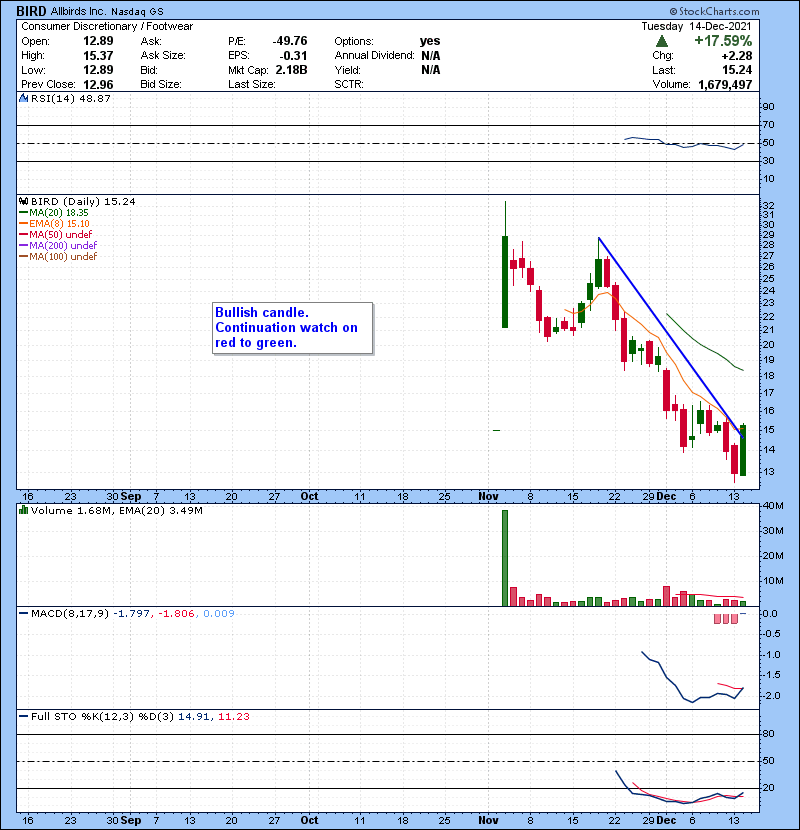This screenshot has width=800, height=830.
Task: Click the 'Bullish candle' annotation text box
Action: (293, 328)
